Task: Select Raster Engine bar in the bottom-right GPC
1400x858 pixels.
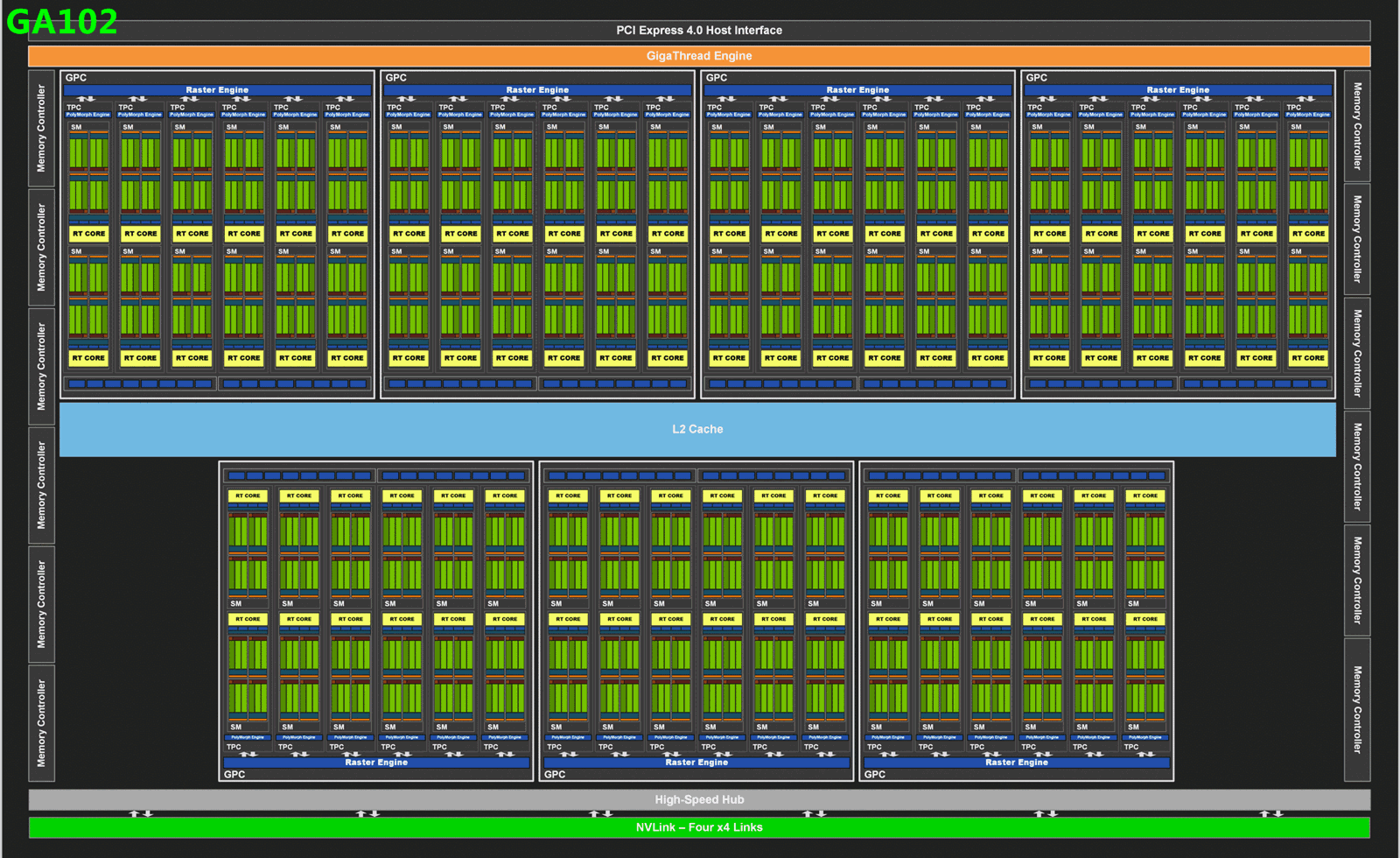Action: coord(1016,763)
